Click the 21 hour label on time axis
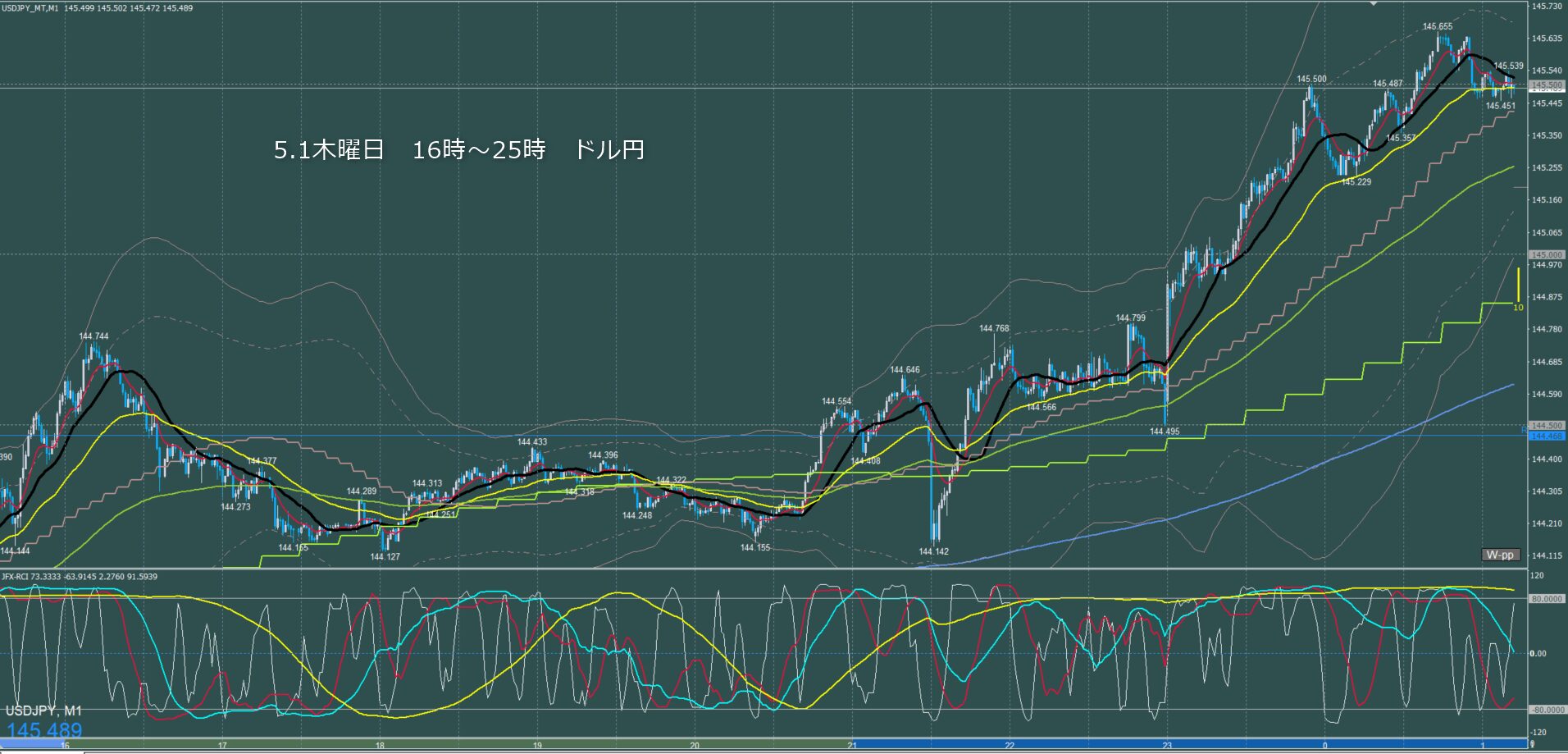The width and height of the screenshot is (1568, 754). coord(852,746)
